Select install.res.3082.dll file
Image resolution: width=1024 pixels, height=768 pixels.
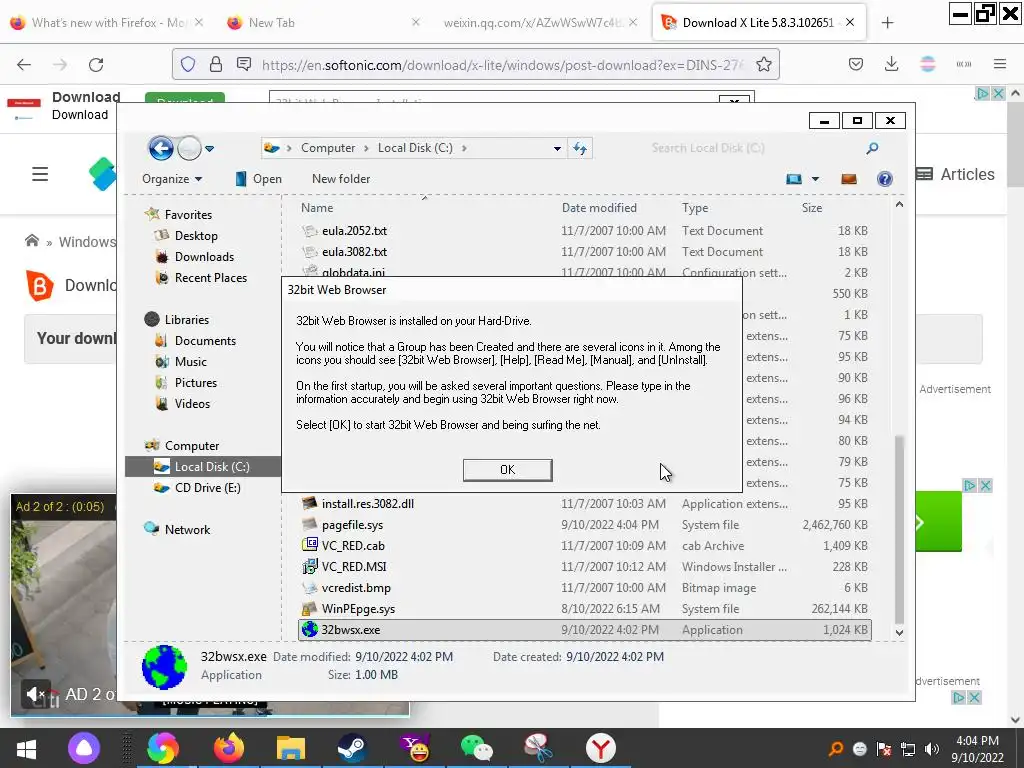(584, 504)
